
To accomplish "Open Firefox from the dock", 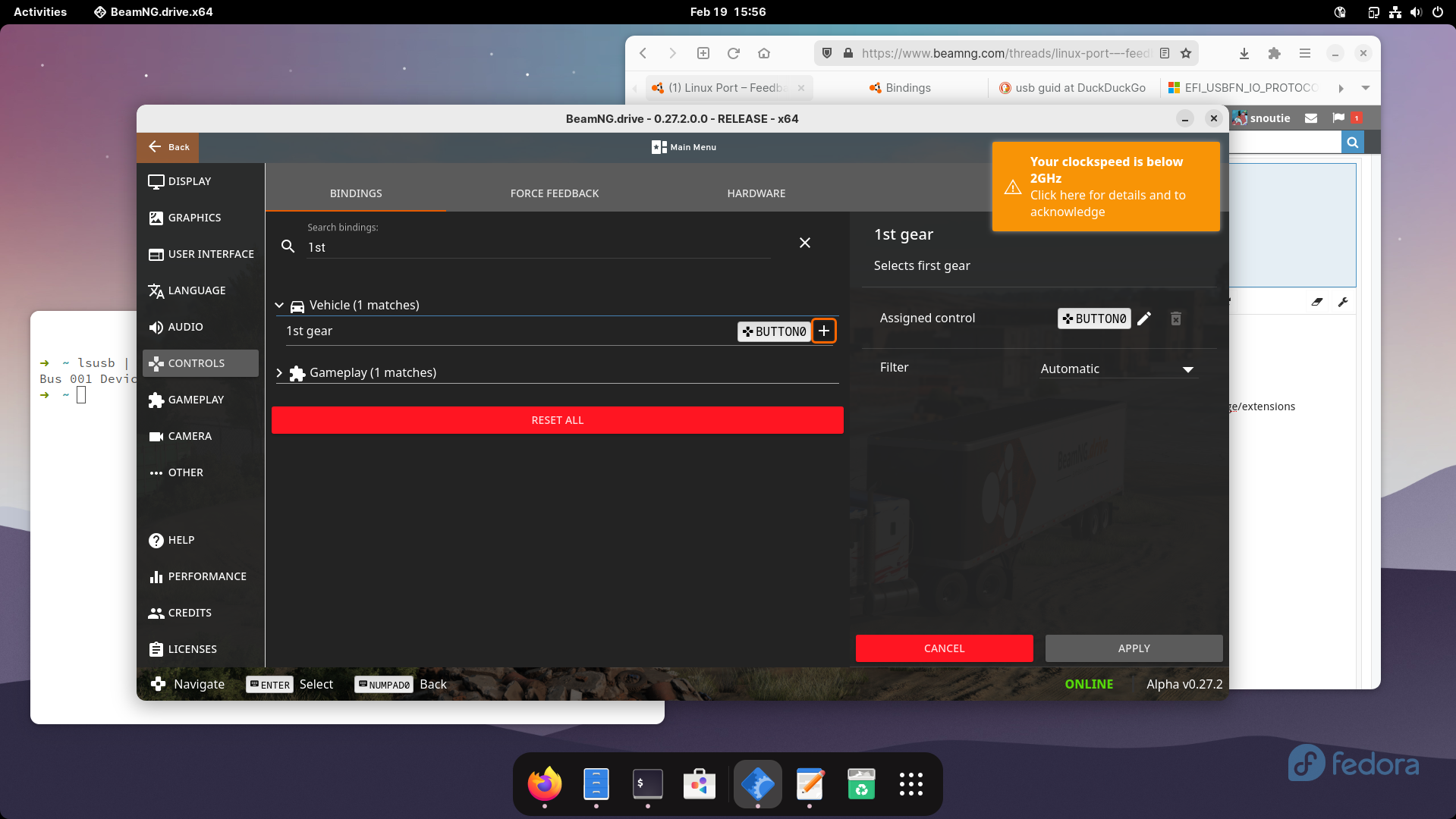I will tap(545, 783).
